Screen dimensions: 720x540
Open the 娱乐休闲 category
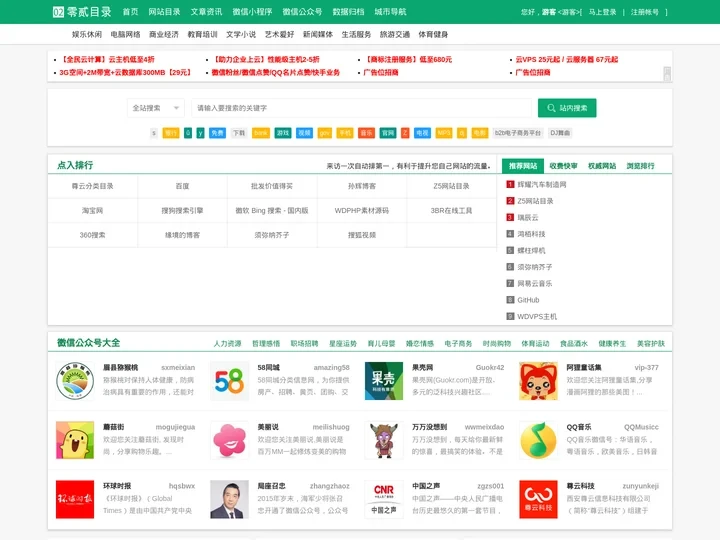(x=87, y=34)
